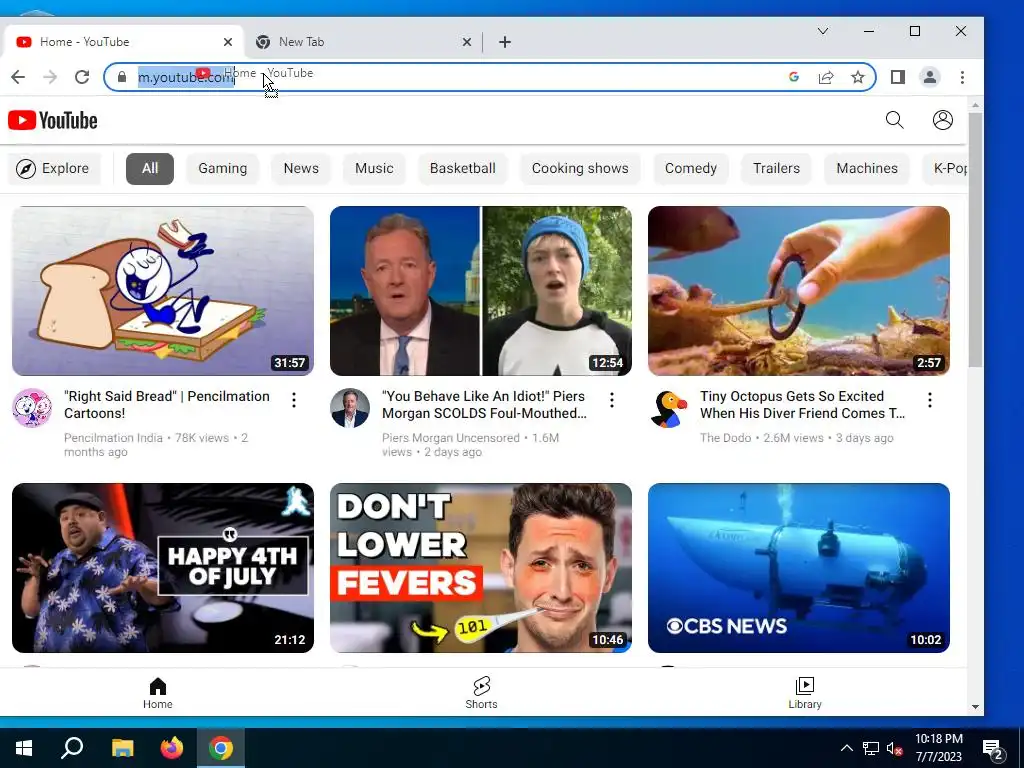The height and width of the screenshot is (768, 1024).
Task: Click the "You Behave Like An Idiot!" title
Action: coord(484,405)
